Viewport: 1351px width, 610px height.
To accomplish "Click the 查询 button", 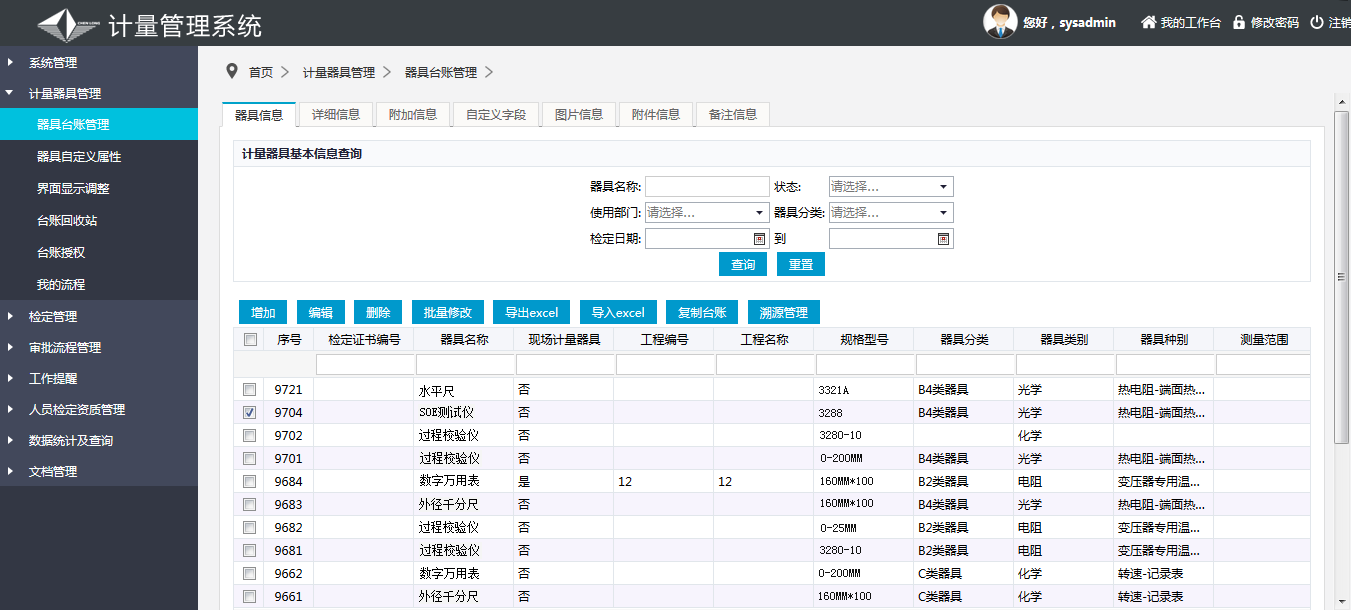I will click(x=743, y=264).
